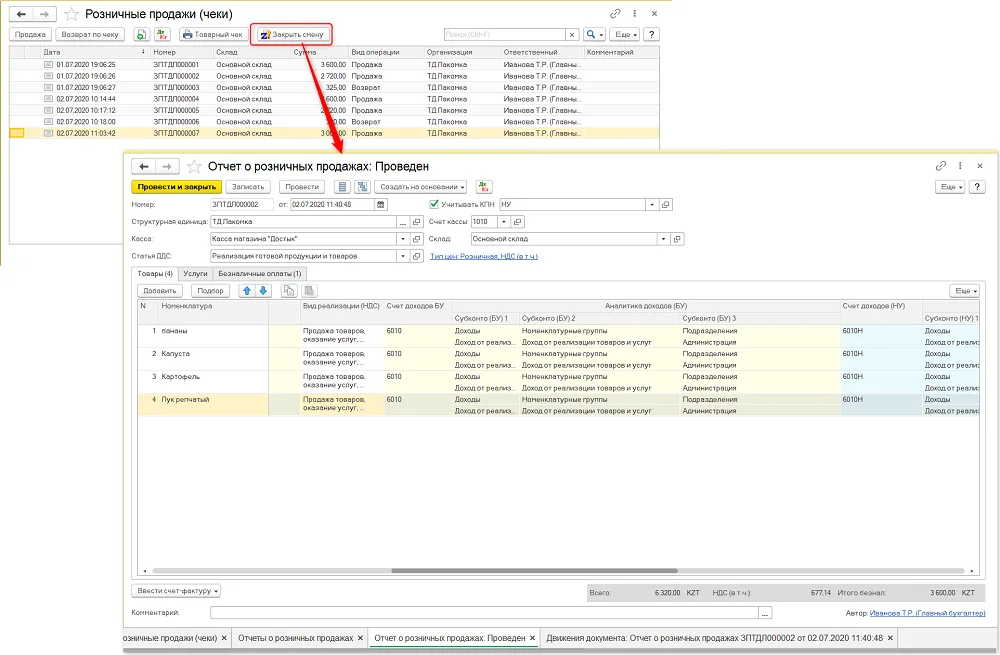Screen dimensions: 1000x655
Task: Click the search field in the checks list window
Action: click(504, 34)
